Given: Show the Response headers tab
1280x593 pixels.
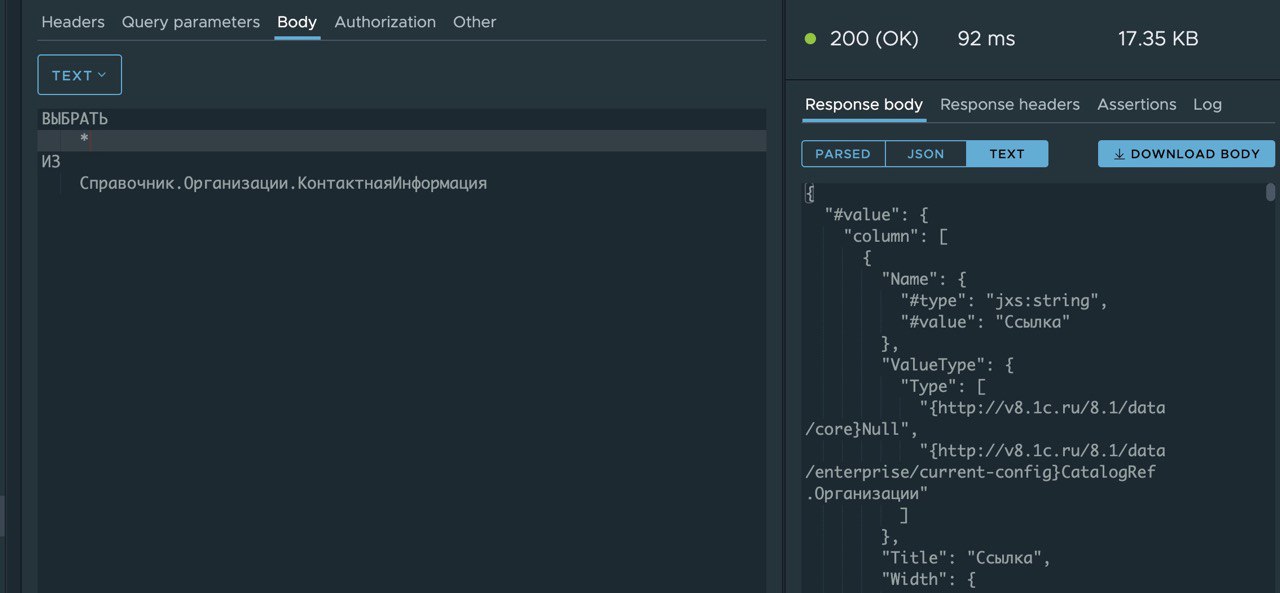Looking at the screenshot, I should (1010, 104).
